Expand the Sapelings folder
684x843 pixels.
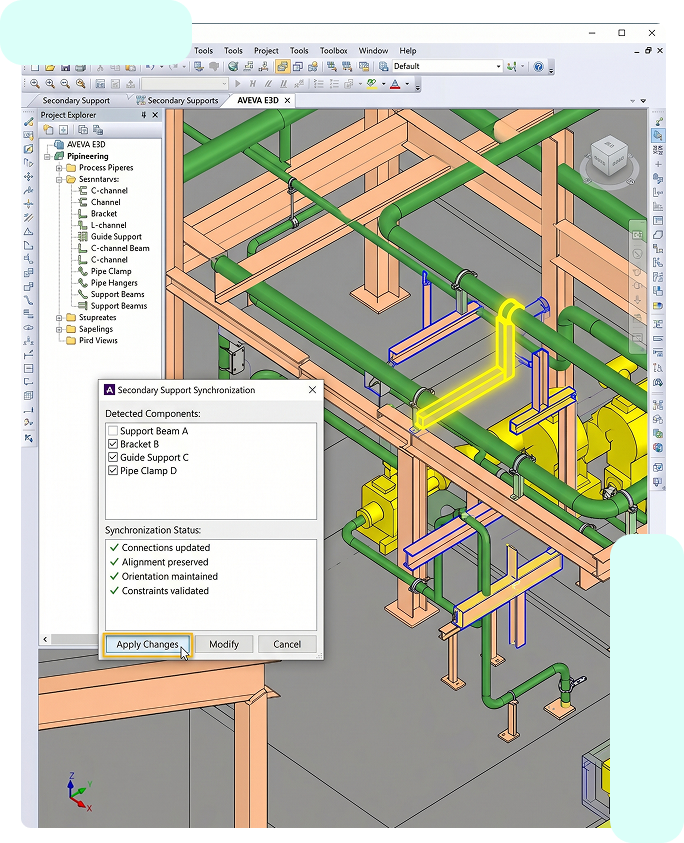pyautogui.click(x=59, y=329)
